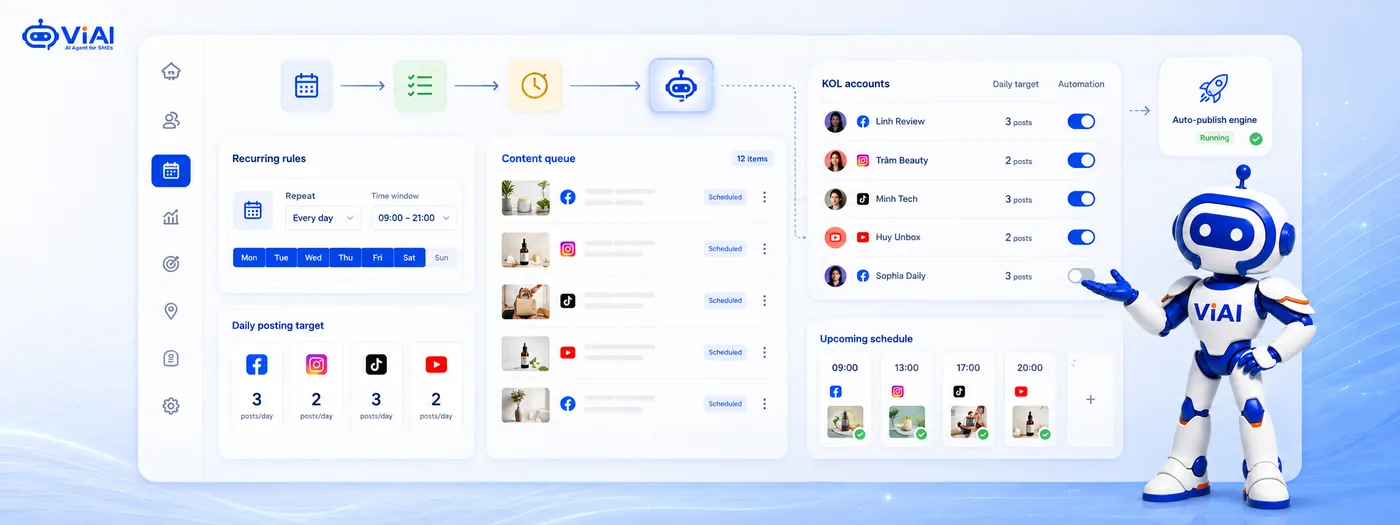The image size is (1400, 525).
Task: Open the Settings gear sidebar icon
Action: coord(171,406)
